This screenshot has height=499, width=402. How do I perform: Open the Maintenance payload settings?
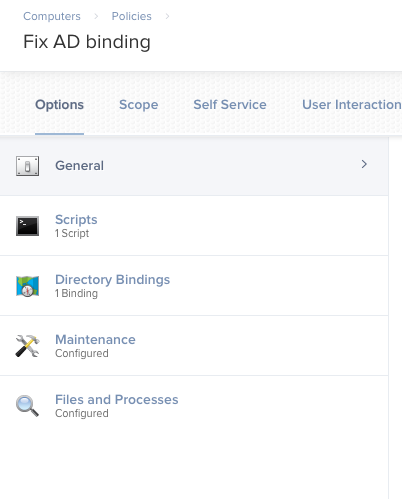pos(194,346)
